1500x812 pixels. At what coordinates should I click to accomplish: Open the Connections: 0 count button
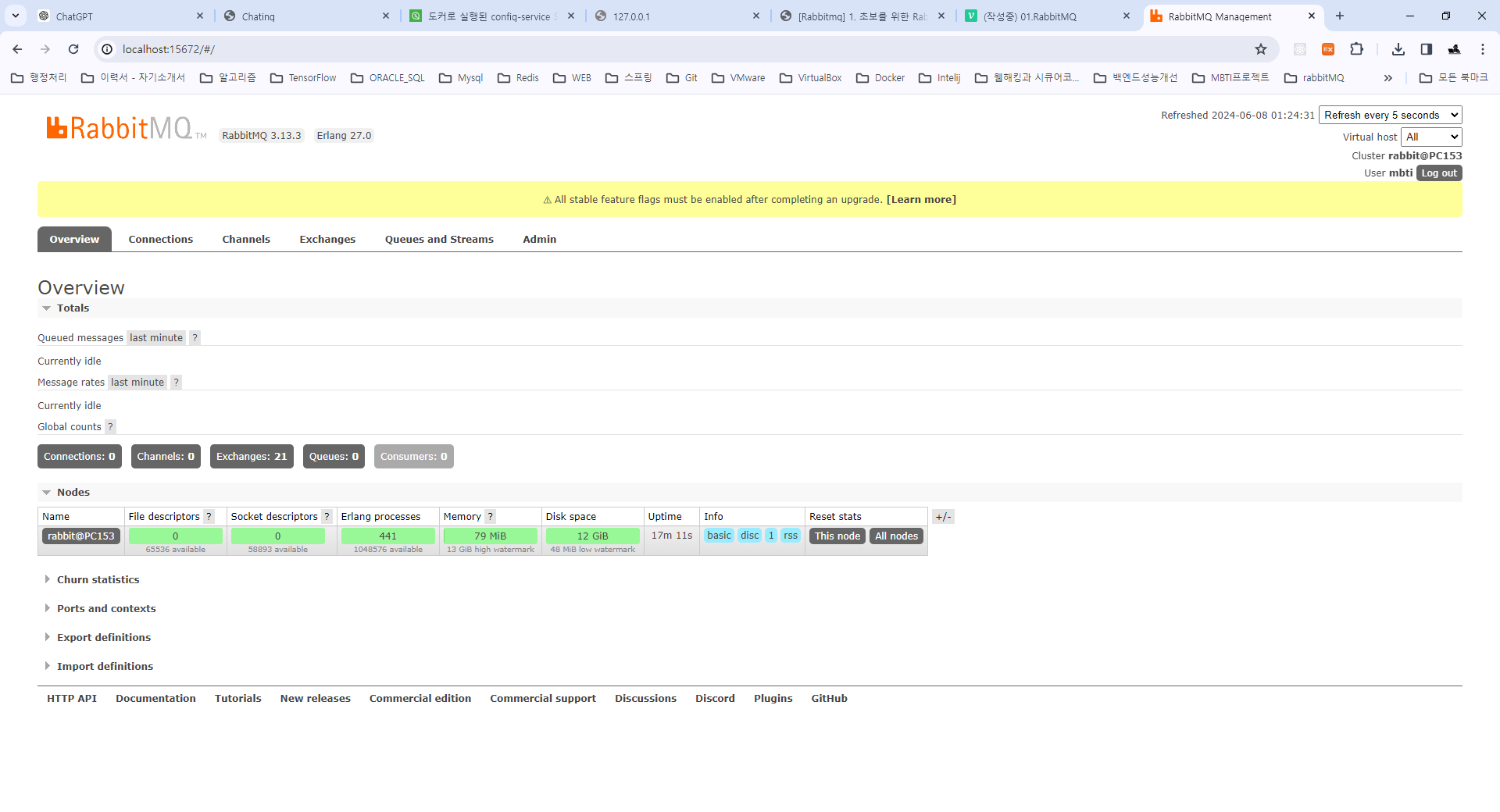click(x=80, y=457)
